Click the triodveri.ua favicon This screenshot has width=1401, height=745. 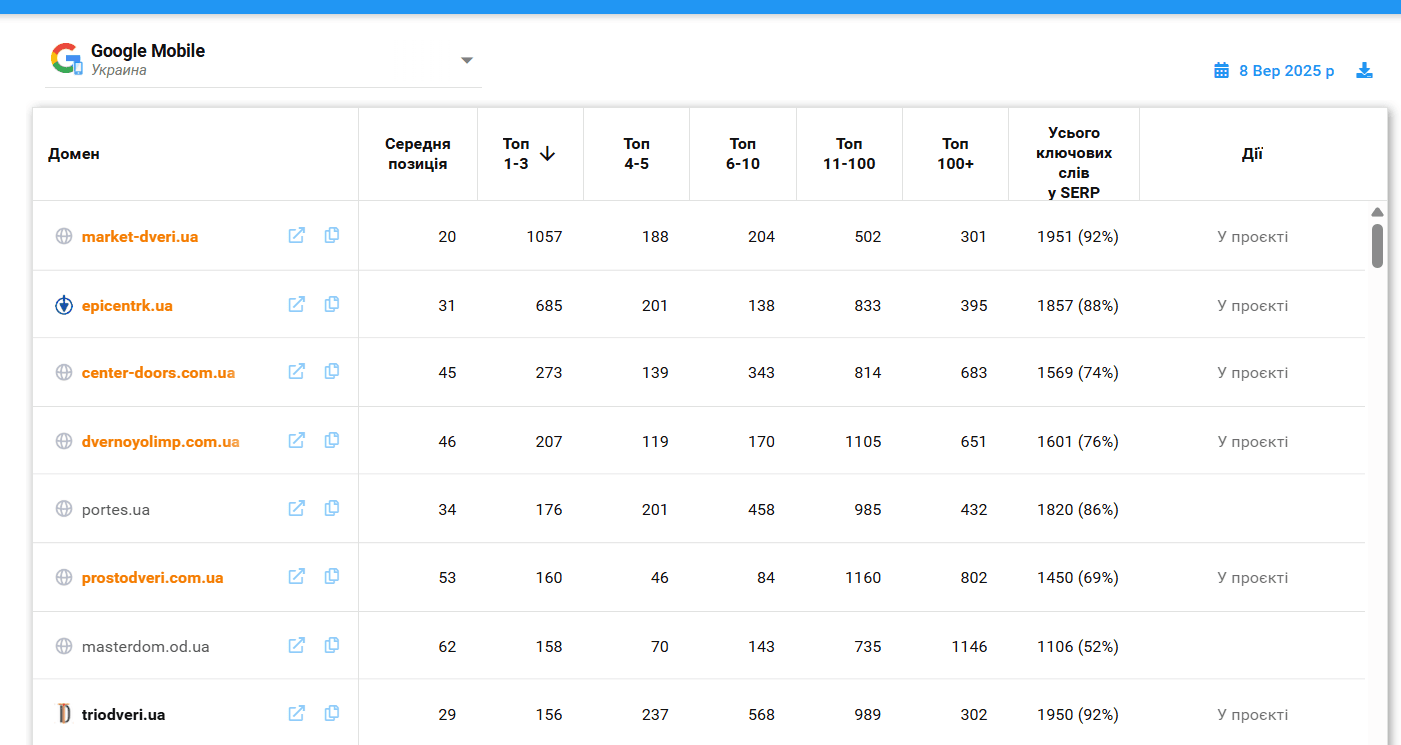click(x=64, y=714)
